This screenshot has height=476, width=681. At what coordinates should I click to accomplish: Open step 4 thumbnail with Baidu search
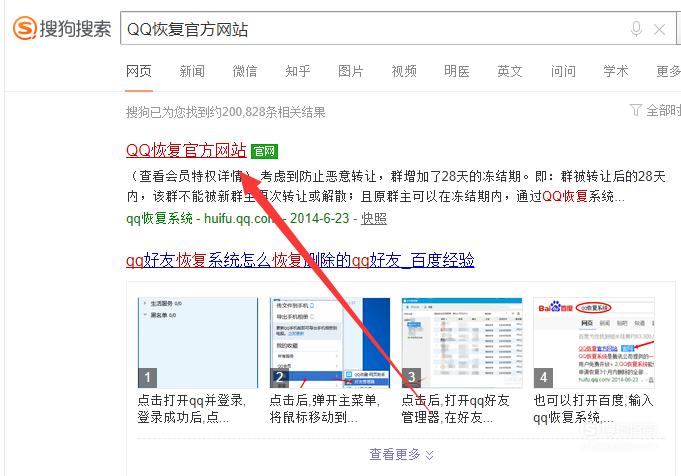[594, 343]
